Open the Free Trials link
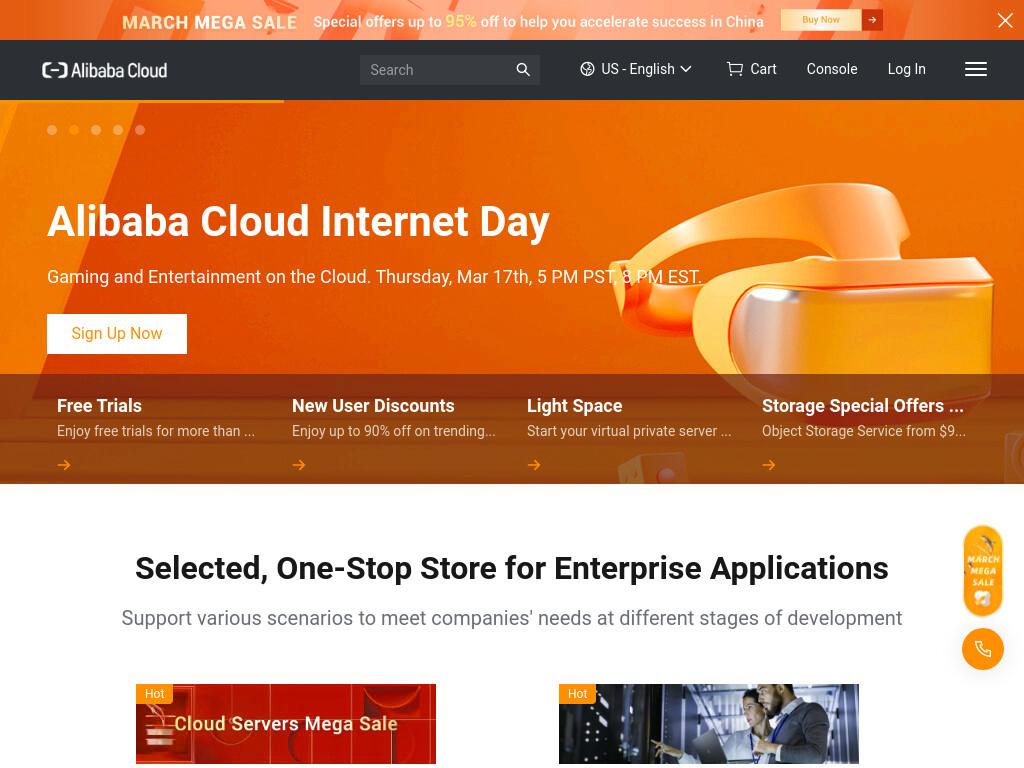The image size is (1024, 768). [99, 406]
